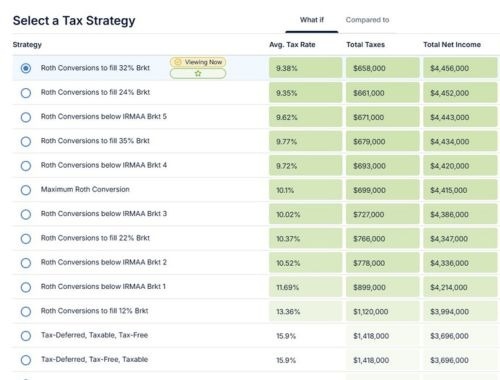Click the star favorite icon
The image size is (500, 380).
[x=198, y=73]
